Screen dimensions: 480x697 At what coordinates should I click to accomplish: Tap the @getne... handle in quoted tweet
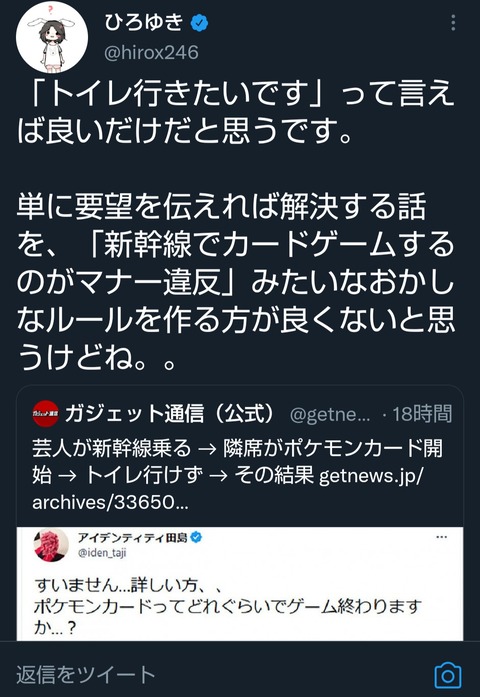click(x=330, y=415)
